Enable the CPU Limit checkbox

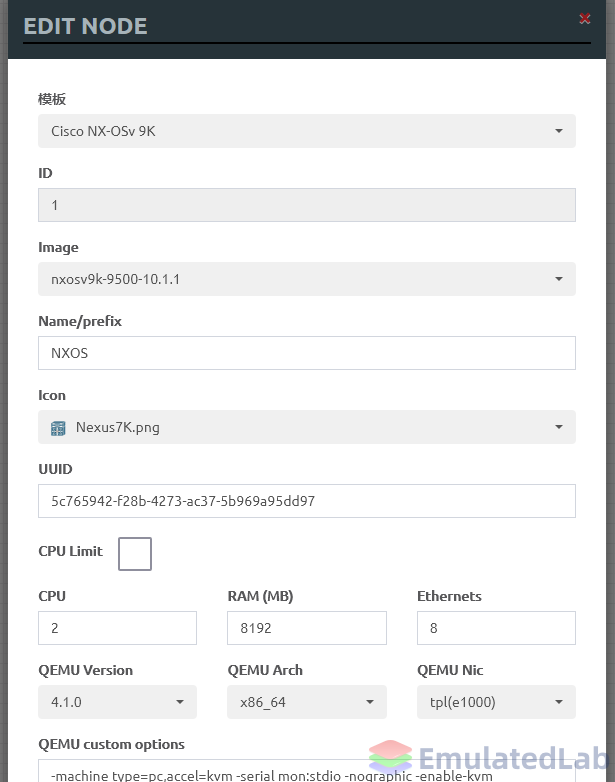coord(135,554)
